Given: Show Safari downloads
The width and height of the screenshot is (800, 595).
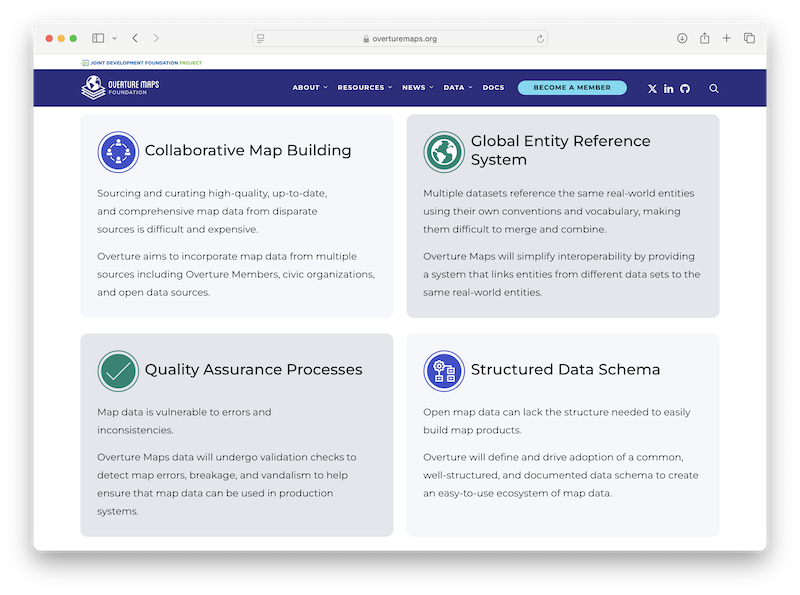Looking at the screenshot, I should click(x=682, y=38).
